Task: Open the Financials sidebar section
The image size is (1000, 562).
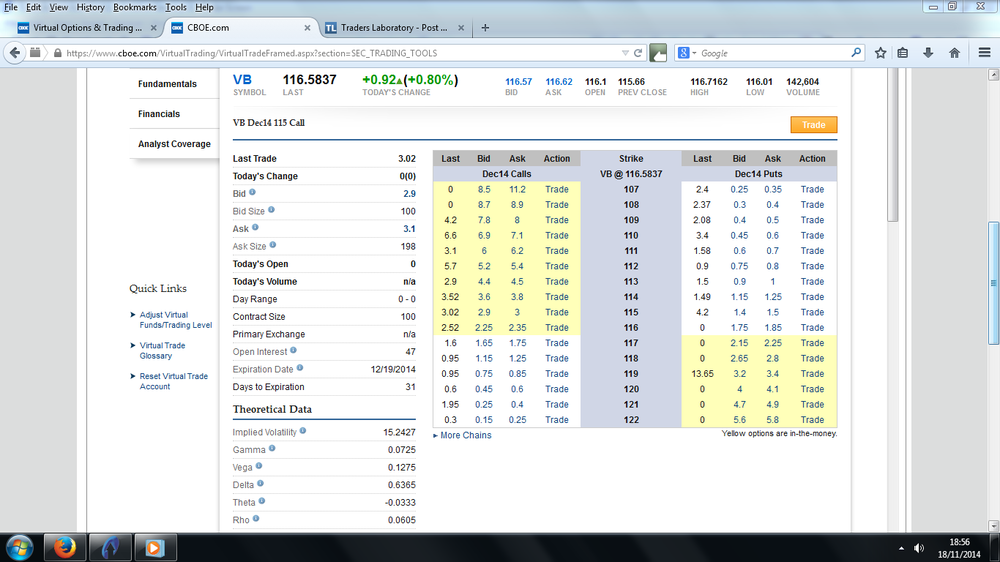Action: [159, 114]
